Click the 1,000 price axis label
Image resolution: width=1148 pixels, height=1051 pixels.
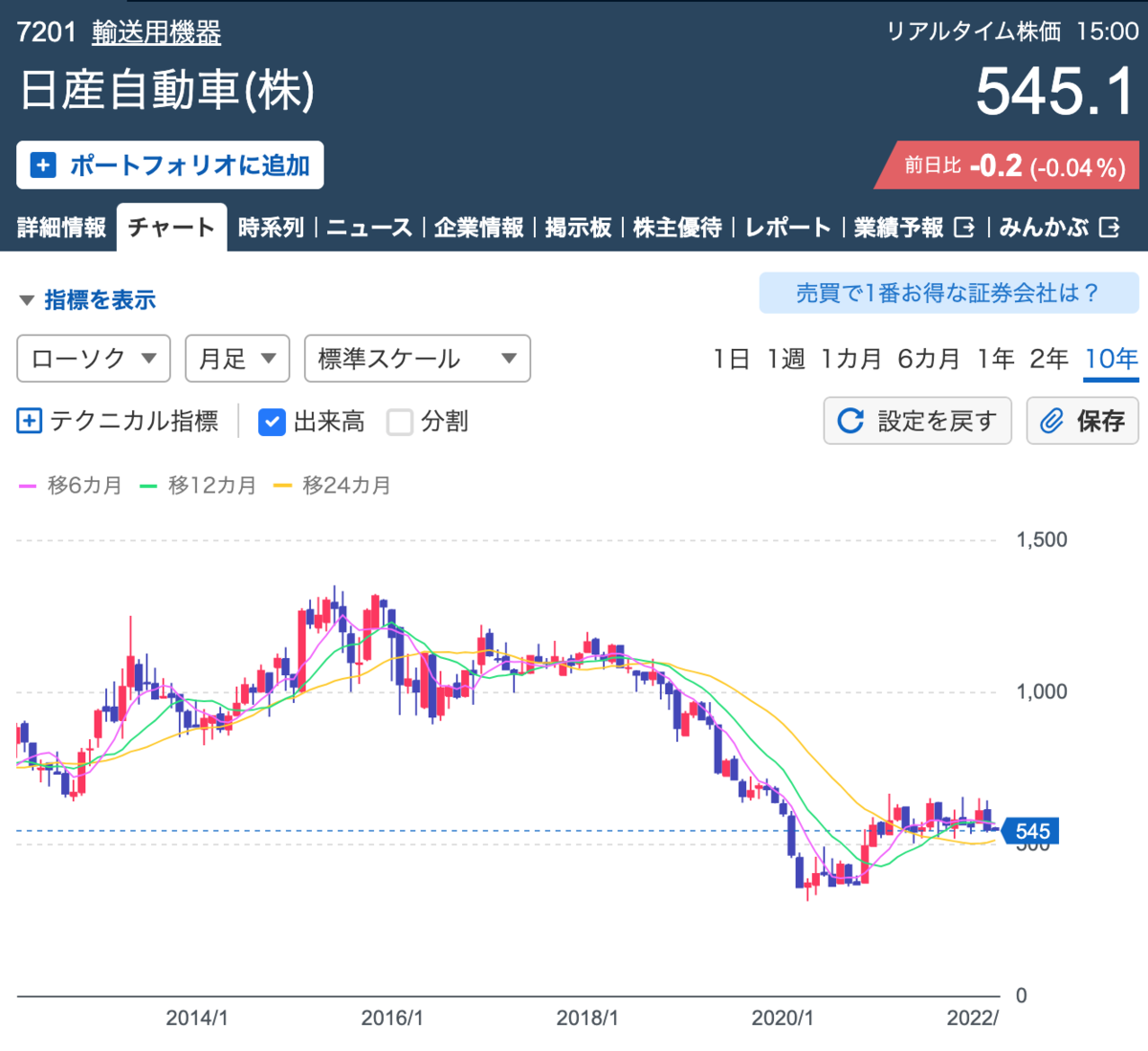[x=1042, y=691]
